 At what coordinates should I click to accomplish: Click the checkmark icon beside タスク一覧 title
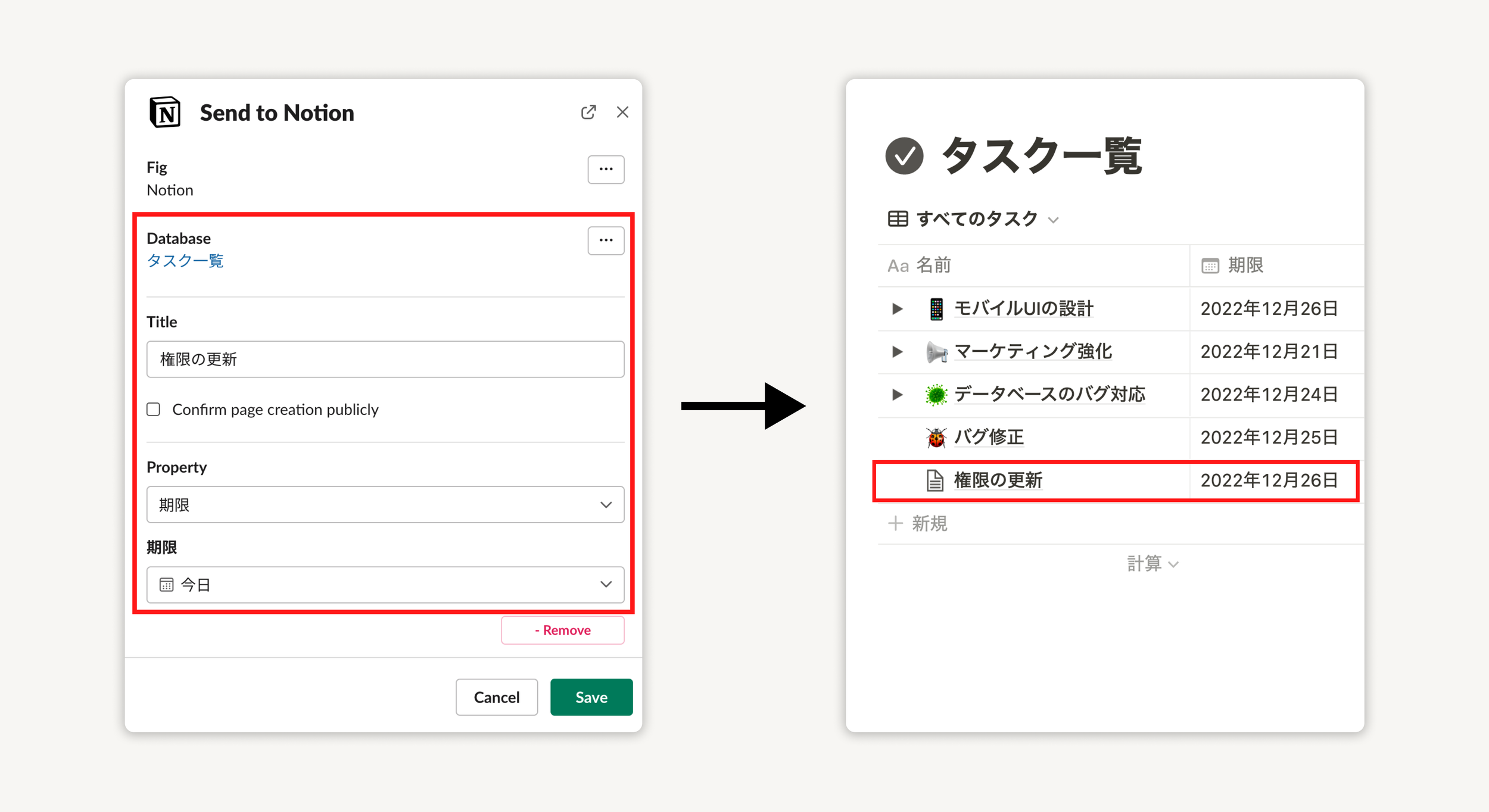pyautogui.click(x=903, y=156)
